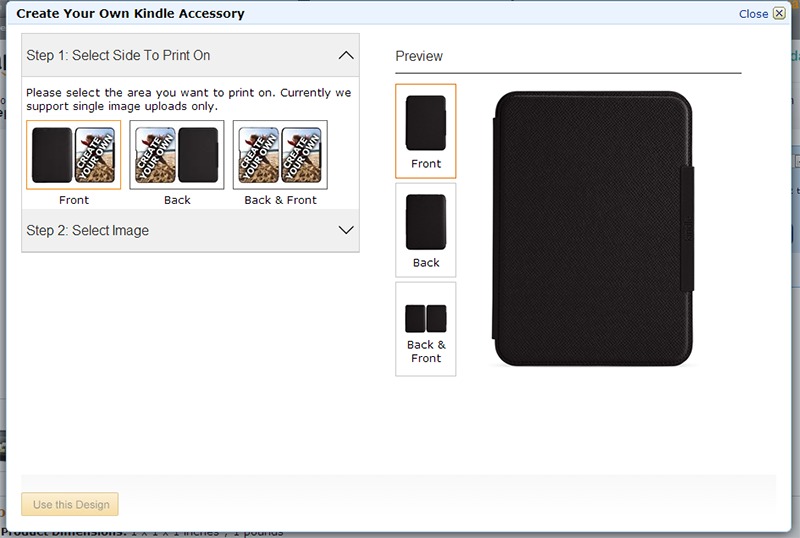Click the Back & Front label under the third option

pos(280,200)
